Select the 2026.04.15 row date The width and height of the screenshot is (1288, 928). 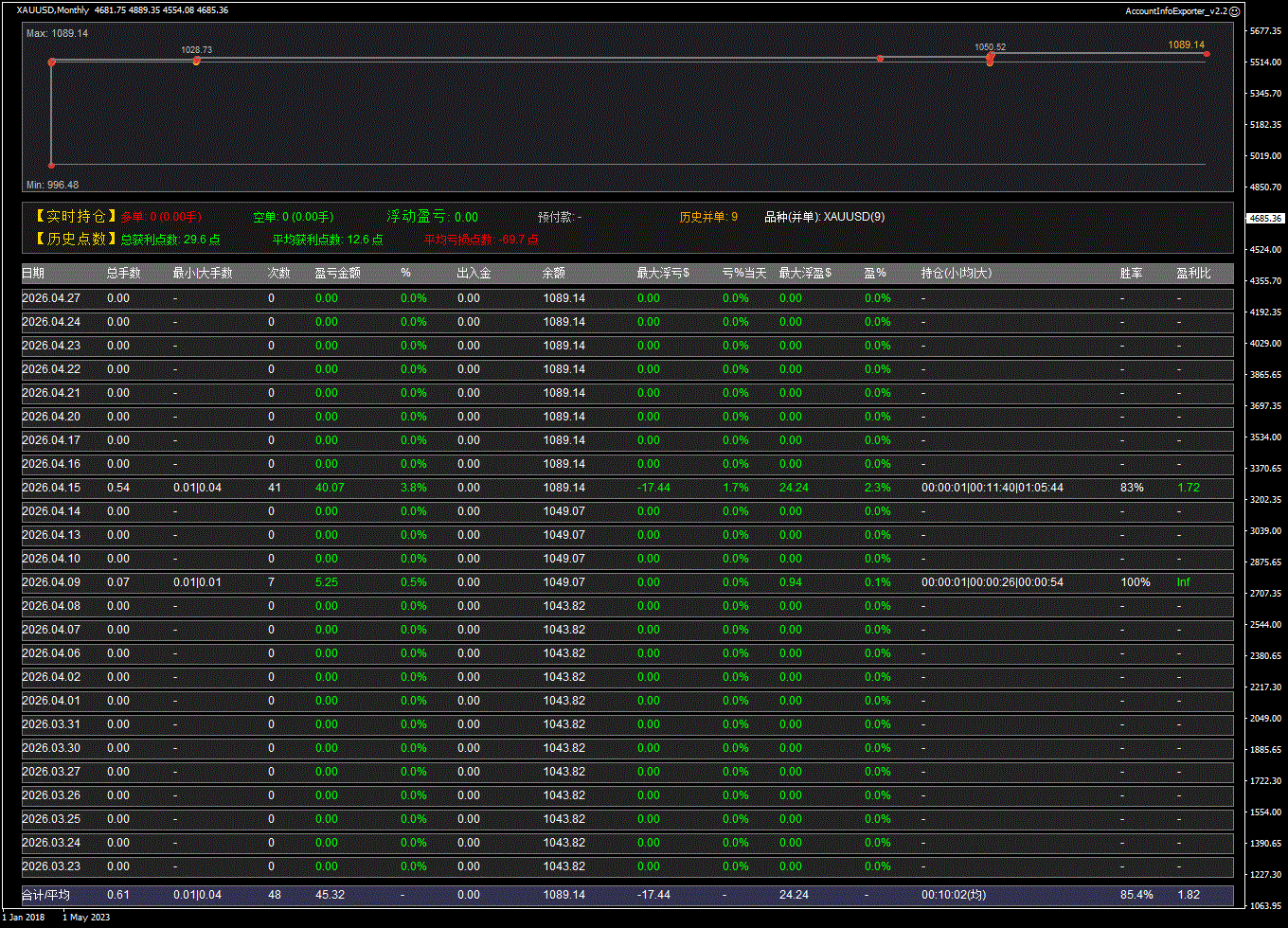pyautogui.click(x=51, y=488)
